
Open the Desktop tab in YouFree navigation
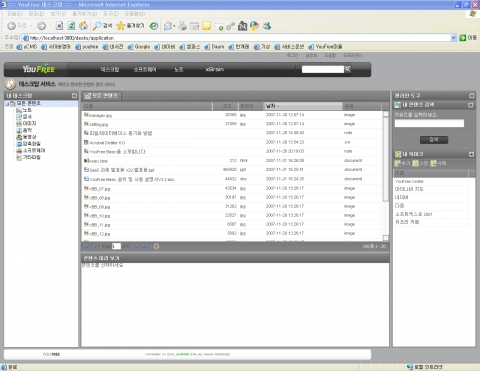(110, 69)
